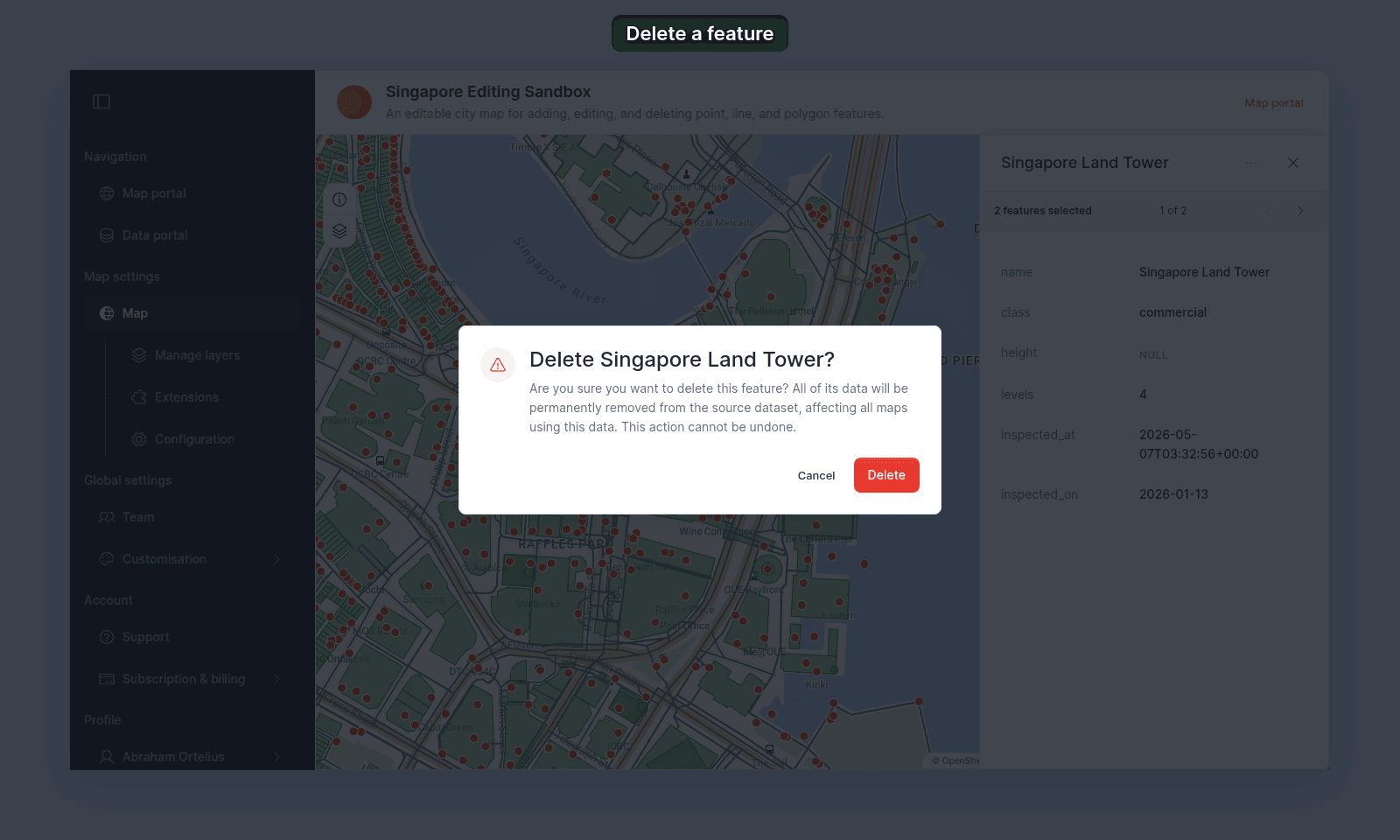Go to next selected feature arrow
Viewport: 1400px width, 840px height.
tap(1300, 211)
